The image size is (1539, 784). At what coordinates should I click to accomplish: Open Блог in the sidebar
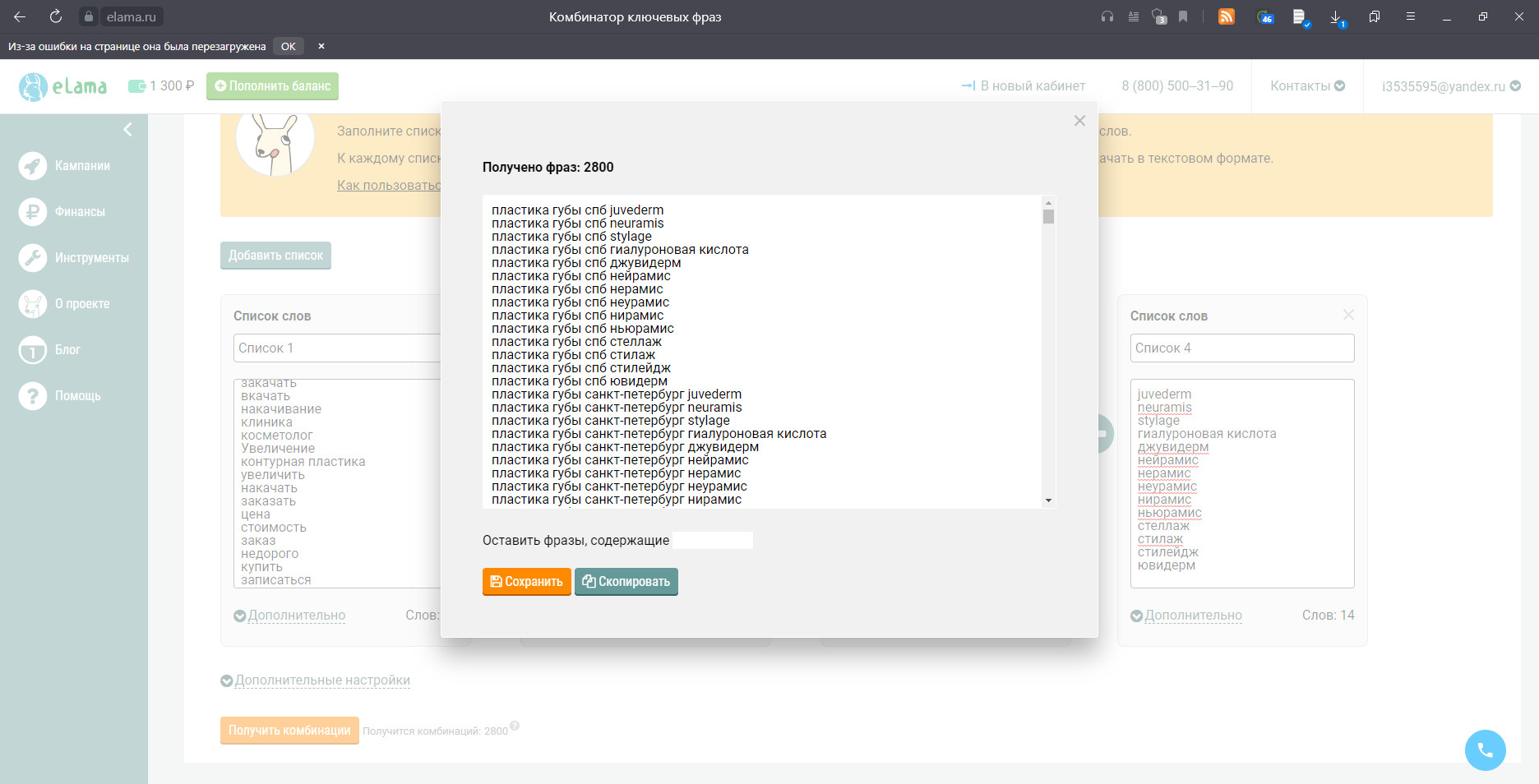click(x=50, y=350)
